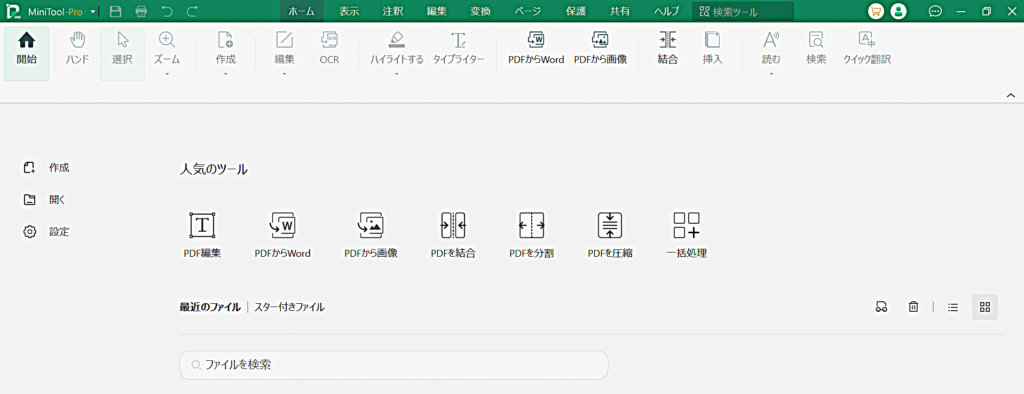Expand the ハイライトする dropdown arrow
This screenshot has height=394, width=1024.
tap(396, 74)
